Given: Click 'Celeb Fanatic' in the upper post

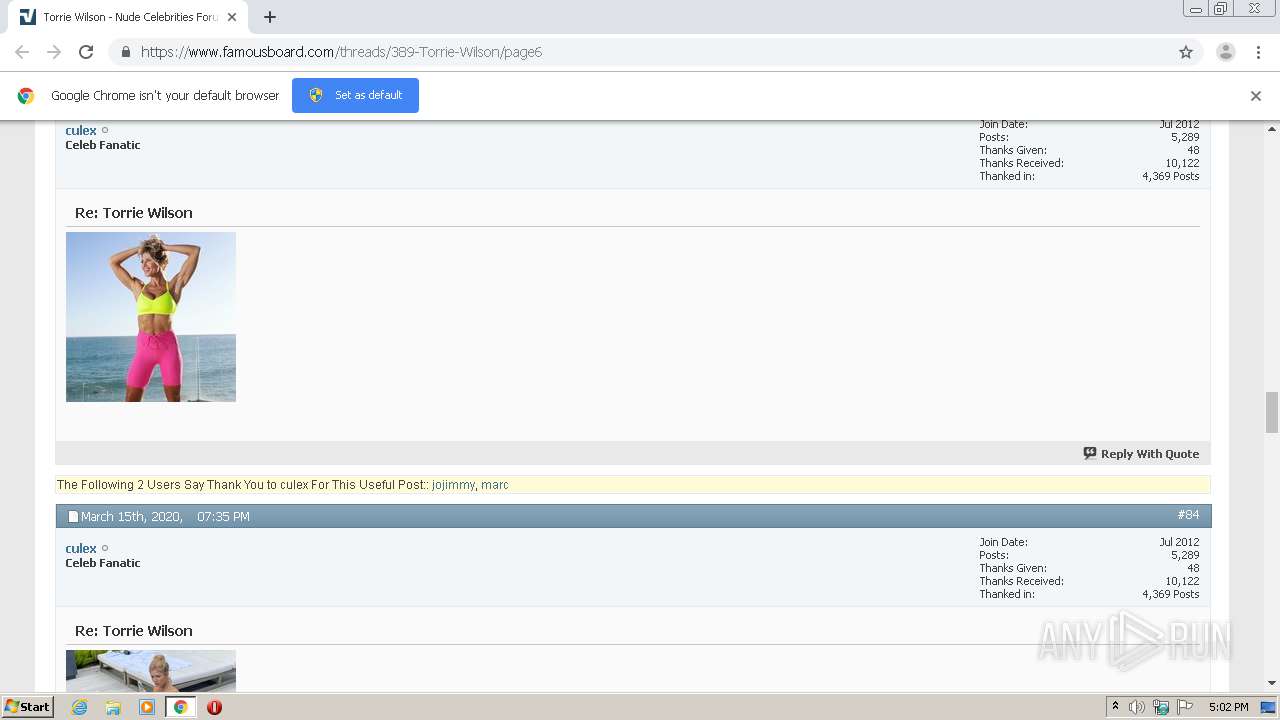Looking at the screenshot, I should click(x=103, y=145).
